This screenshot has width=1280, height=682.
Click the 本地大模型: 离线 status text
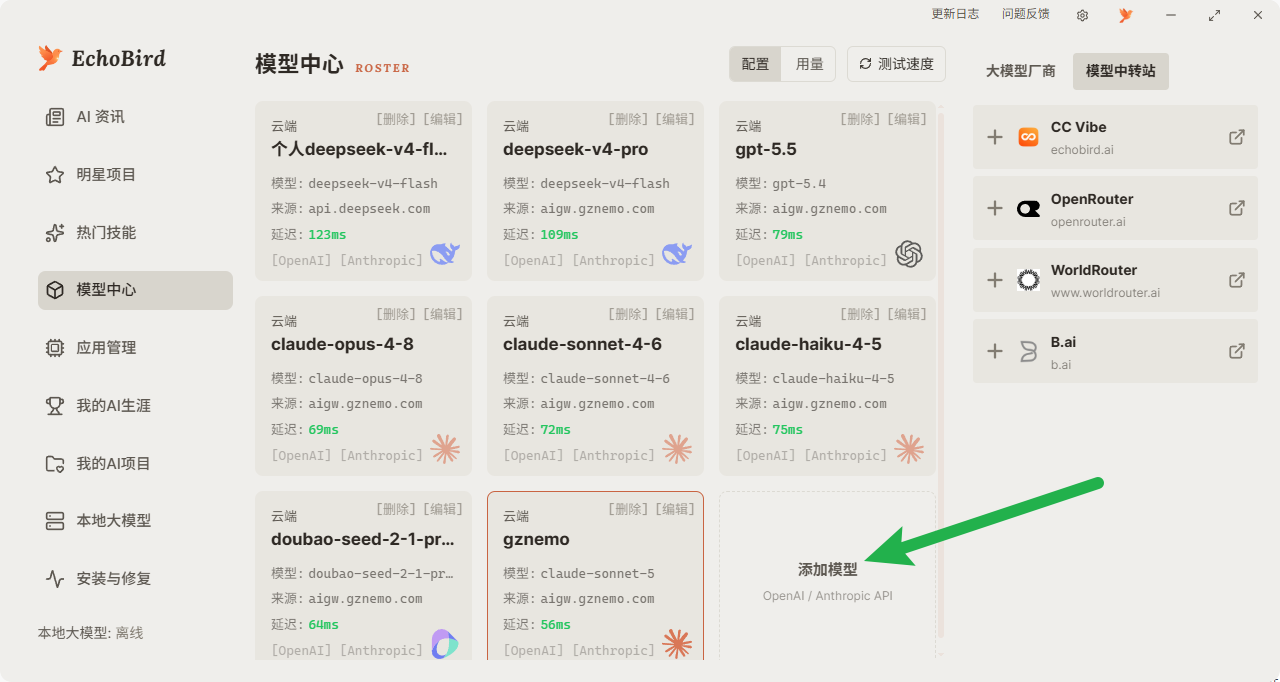(x=91, y=633)
